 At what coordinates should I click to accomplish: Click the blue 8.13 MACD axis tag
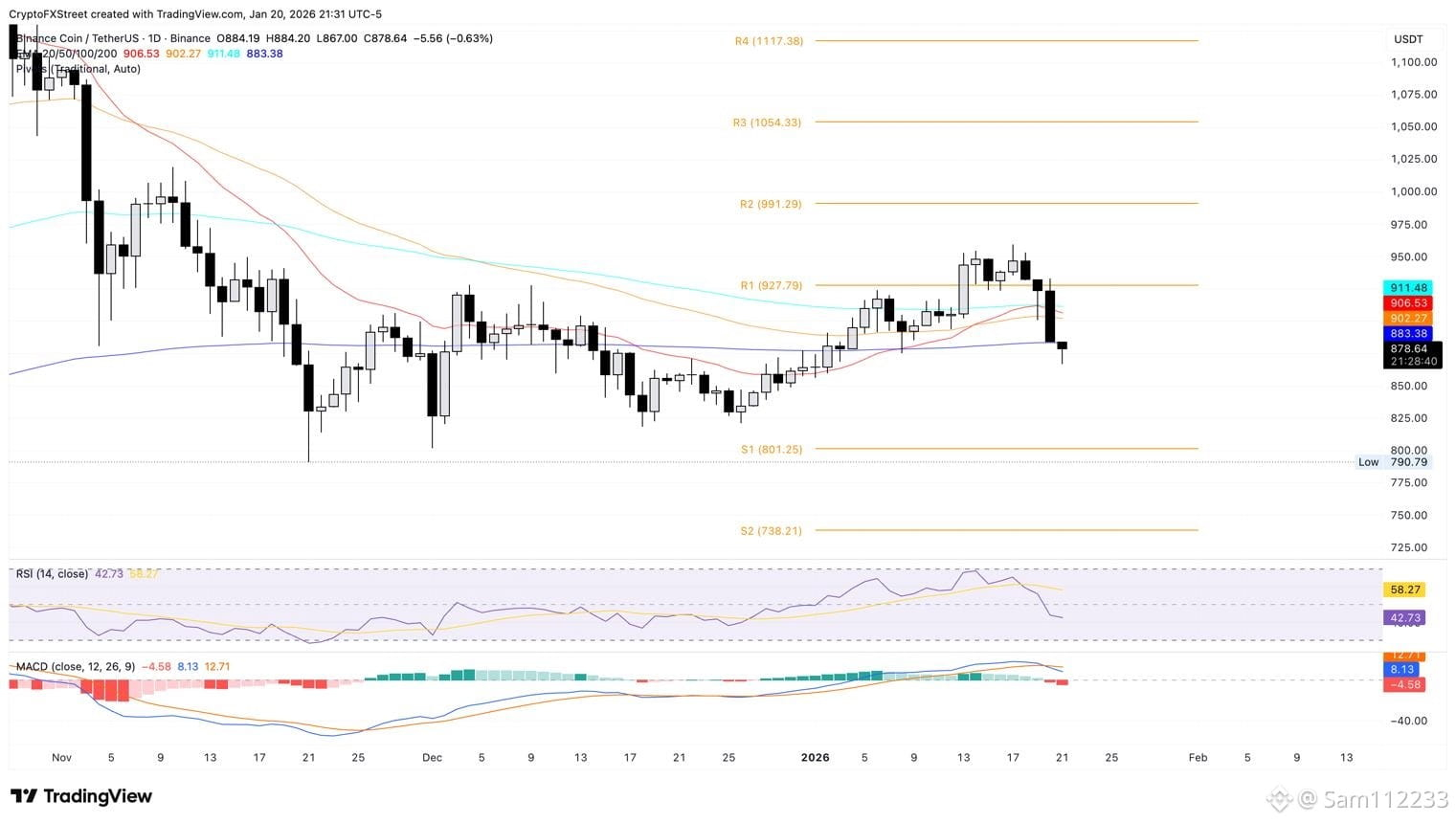point(1404,670)
